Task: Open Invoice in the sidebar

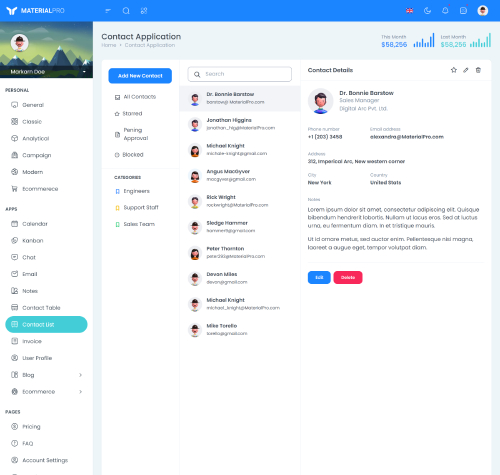Action: coord(46,341)
